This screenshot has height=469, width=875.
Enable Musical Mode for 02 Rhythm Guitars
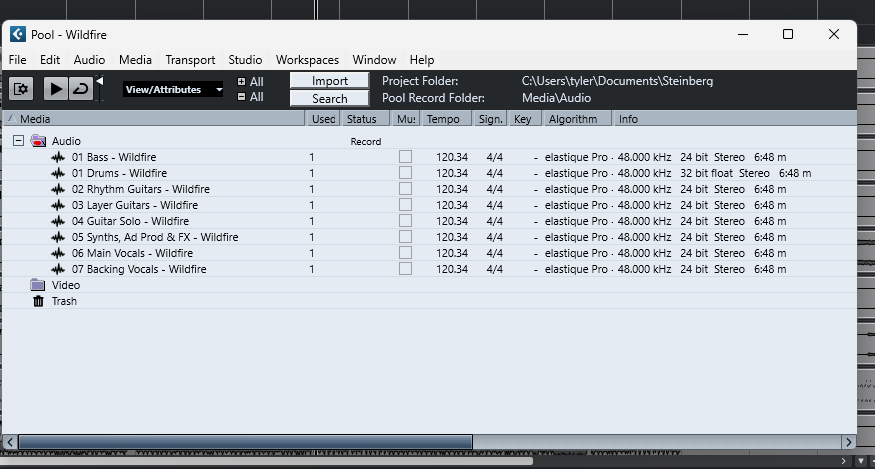(x=406, y=189)
